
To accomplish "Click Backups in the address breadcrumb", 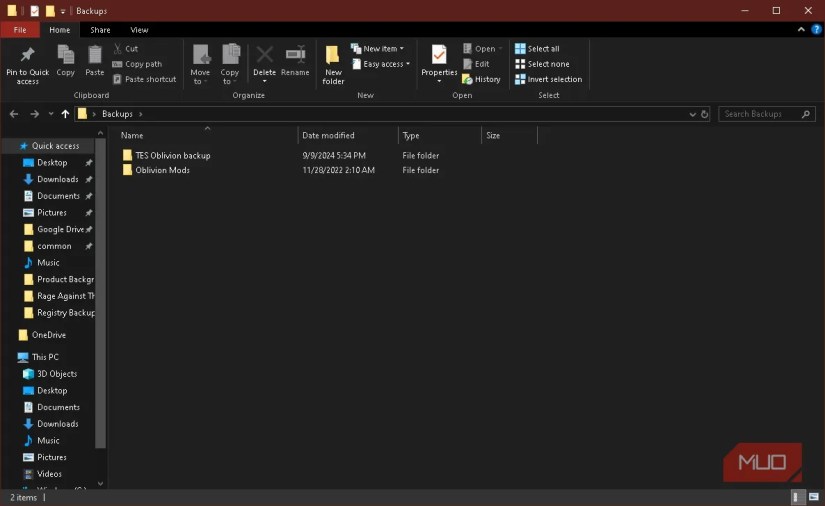I will 117,114.
